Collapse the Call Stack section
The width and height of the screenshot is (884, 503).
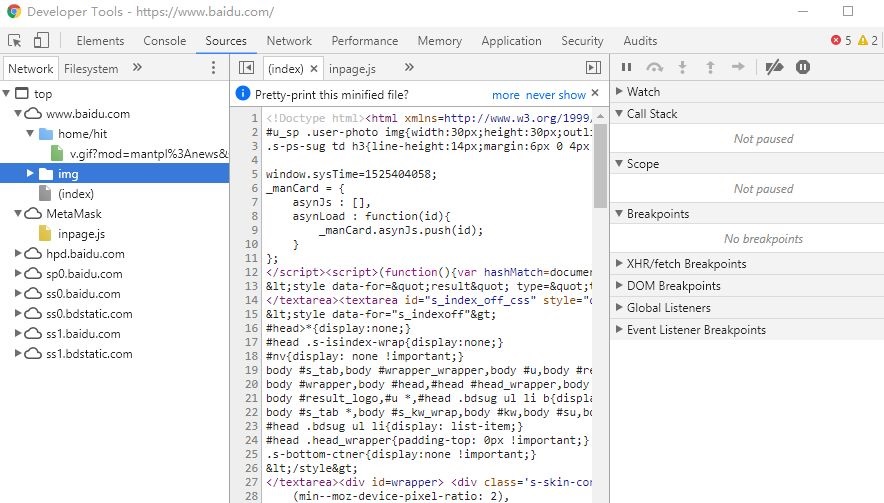click(618, 114)
